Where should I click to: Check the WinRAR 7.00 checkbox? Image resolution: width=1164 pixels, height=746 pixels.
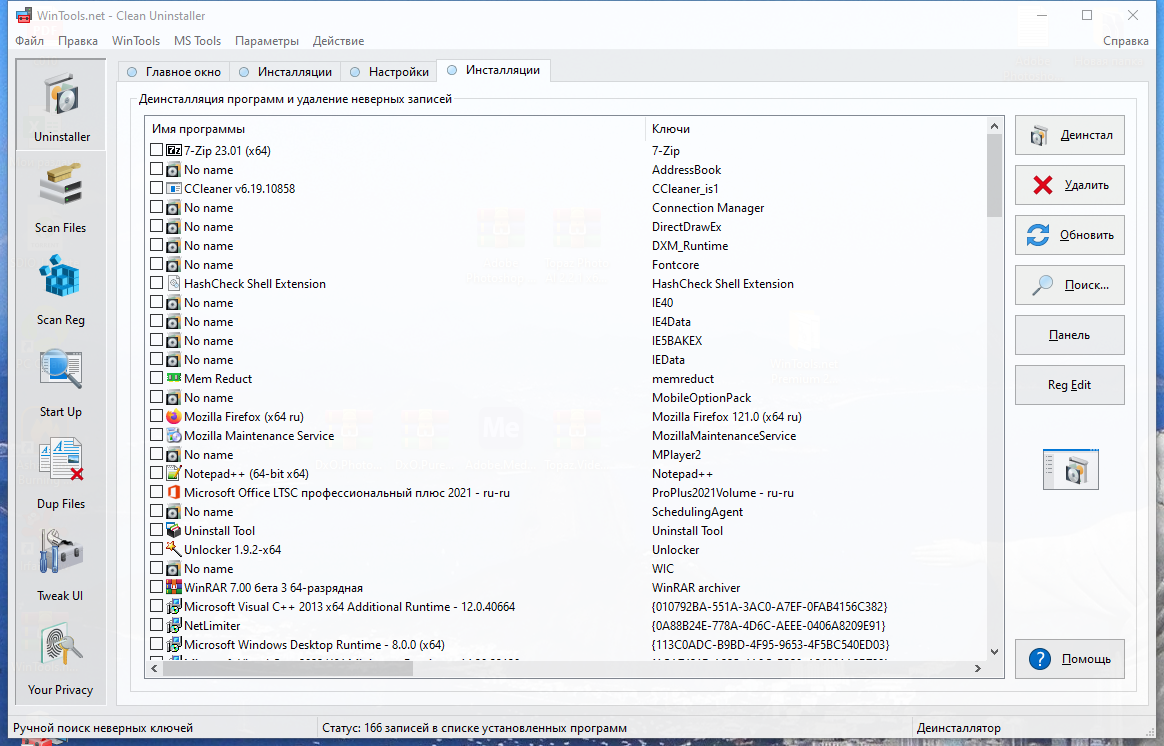point(156,588)
